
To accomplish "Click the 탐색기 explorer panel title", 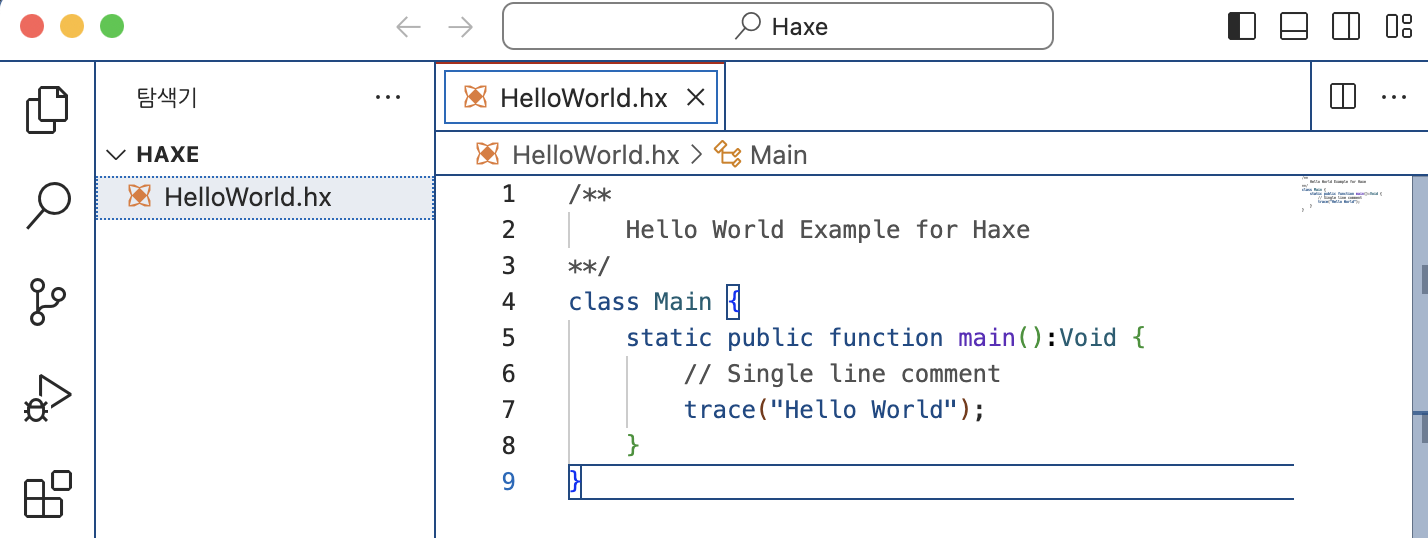I will tap(167, 97).
